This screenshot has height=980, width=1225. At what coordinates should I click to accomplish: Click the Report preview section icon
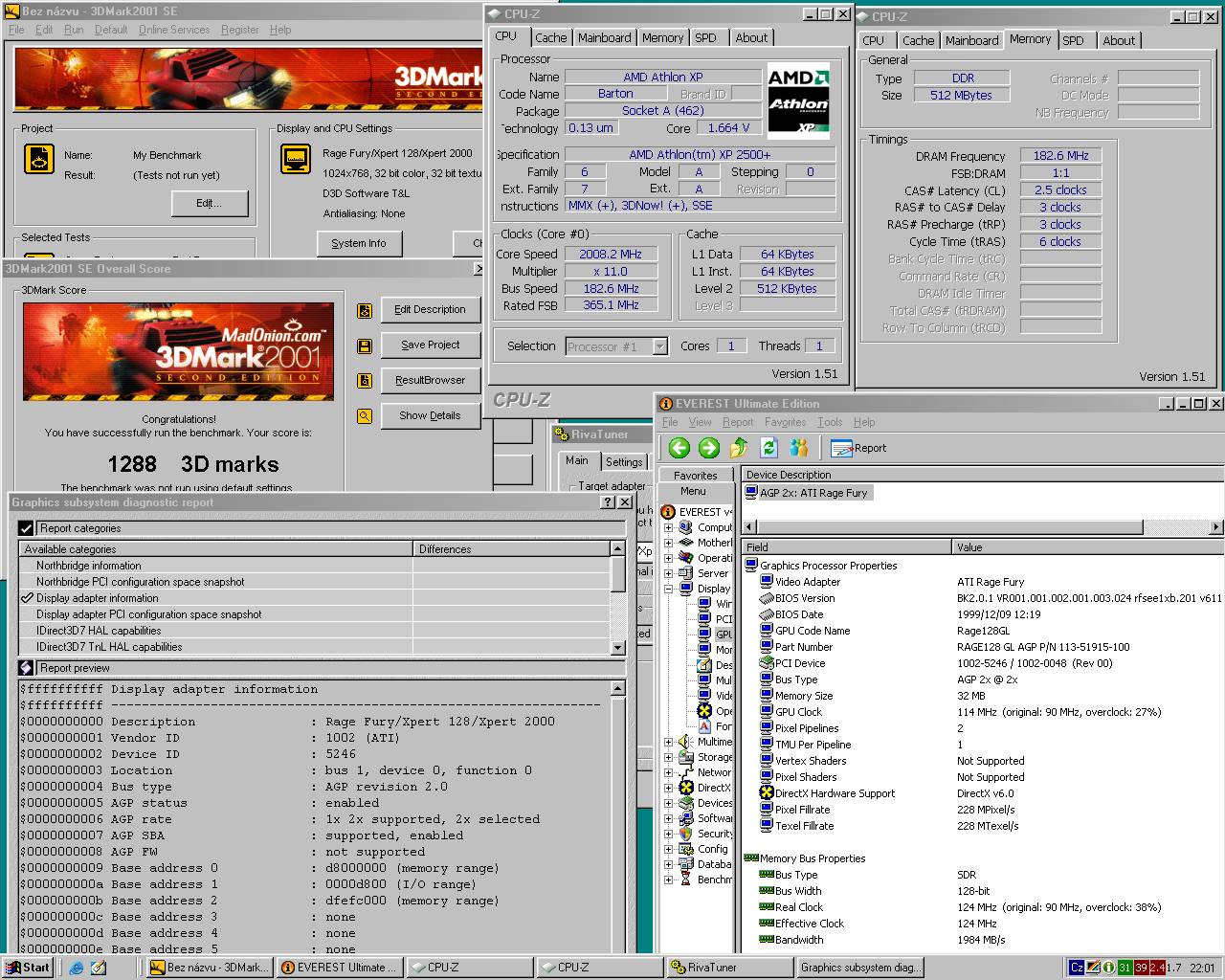pos(27,668)
